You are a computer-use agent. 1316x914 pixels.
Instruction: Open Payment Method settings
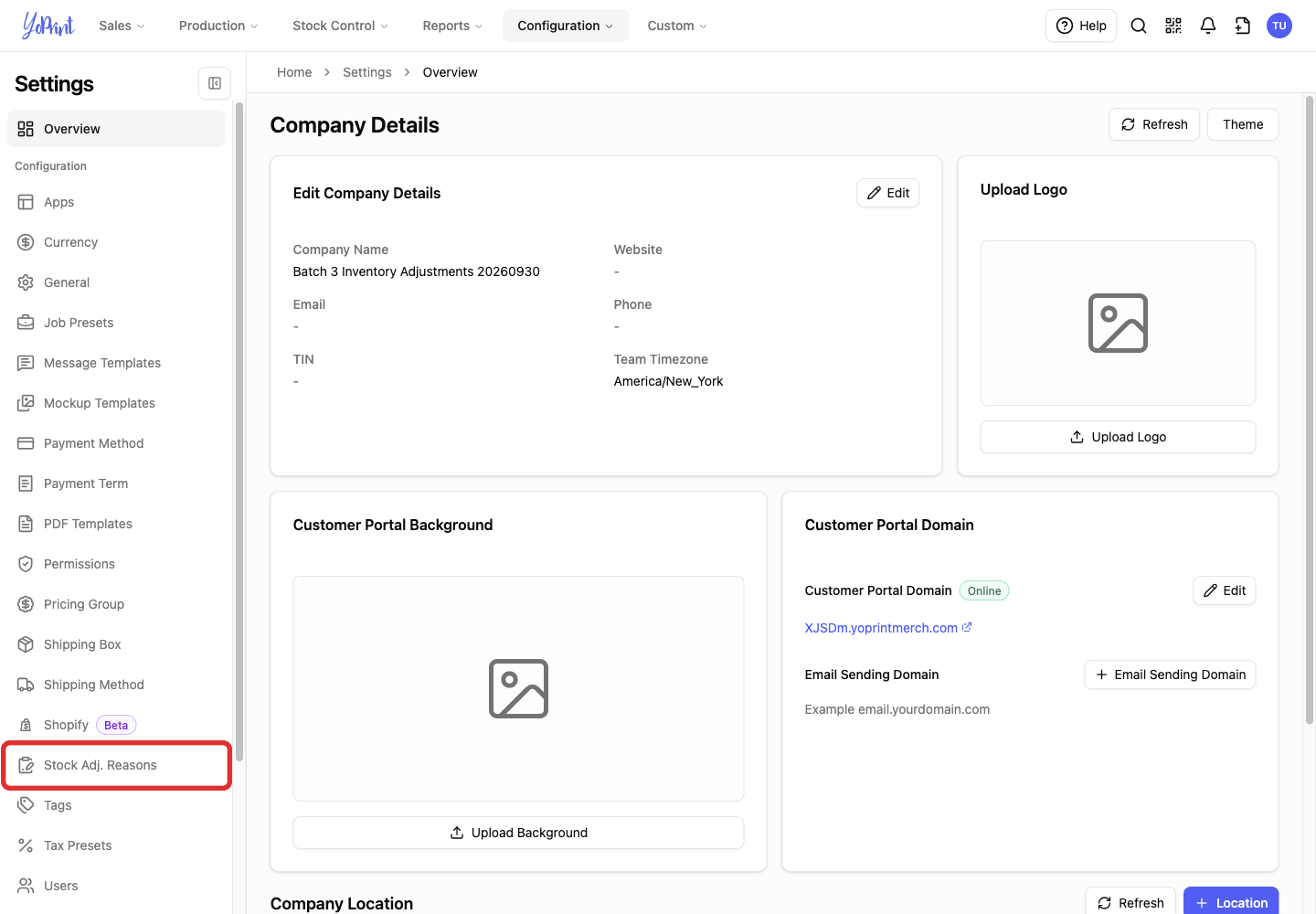pyautogui.click(x=116, y=443)
